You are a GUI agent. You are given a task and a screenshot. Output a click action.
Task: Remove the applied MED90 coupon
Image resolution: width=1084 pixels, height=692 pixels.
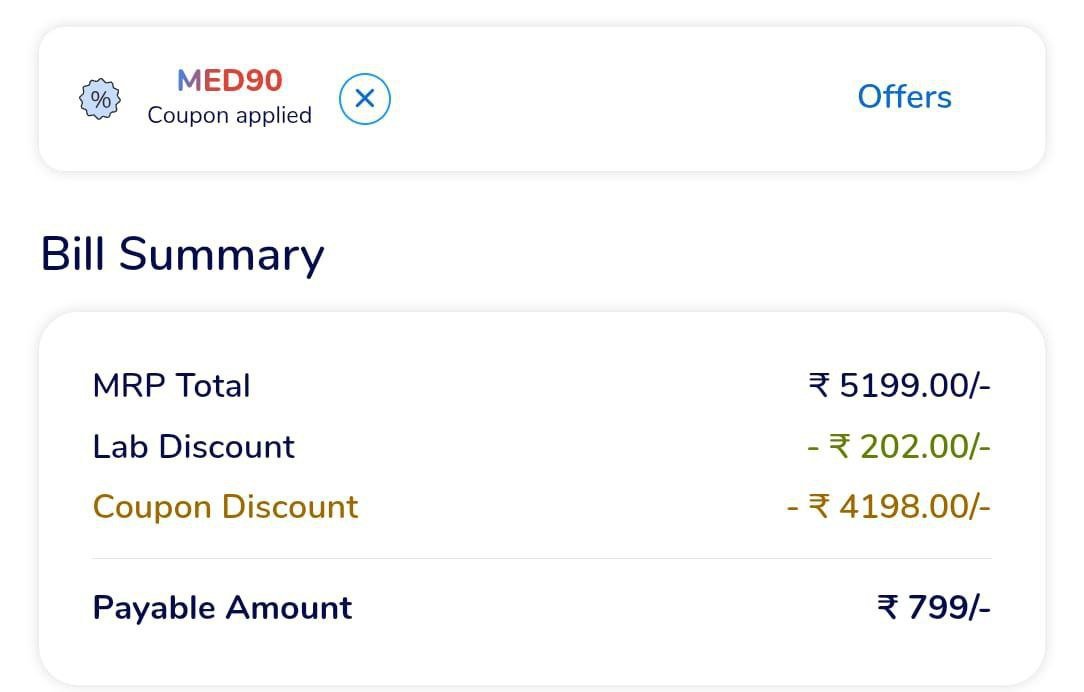[365, 99]
